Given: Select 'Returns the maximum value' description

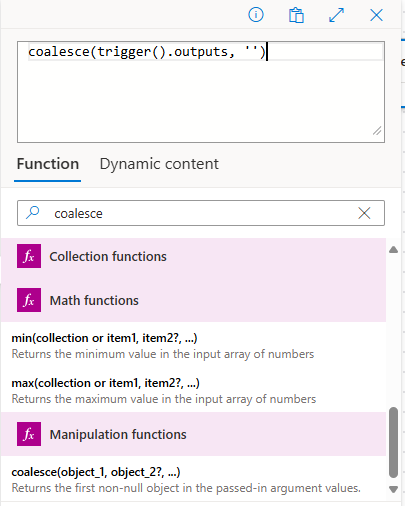Looking at the screenshot, I should [164, 399].
